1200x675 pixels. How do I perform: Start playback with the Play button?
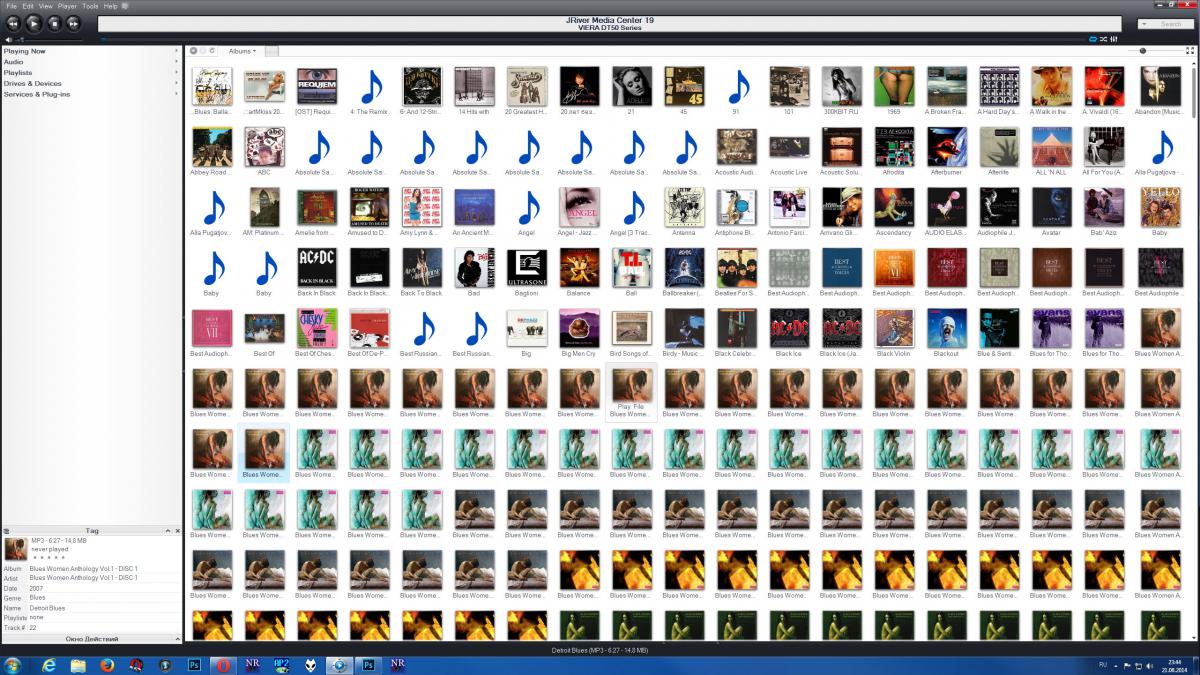coord(33,22)
